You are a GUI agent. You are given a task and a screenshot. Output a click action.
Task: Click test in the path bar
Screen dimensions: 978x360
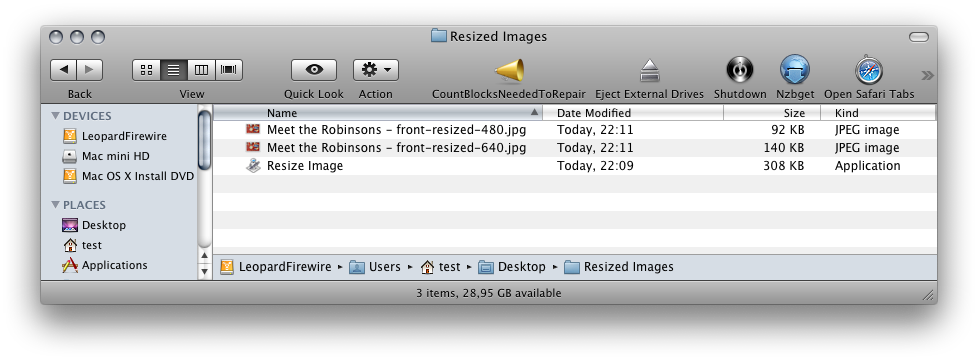pyautogui.click(x=440, y=267)
